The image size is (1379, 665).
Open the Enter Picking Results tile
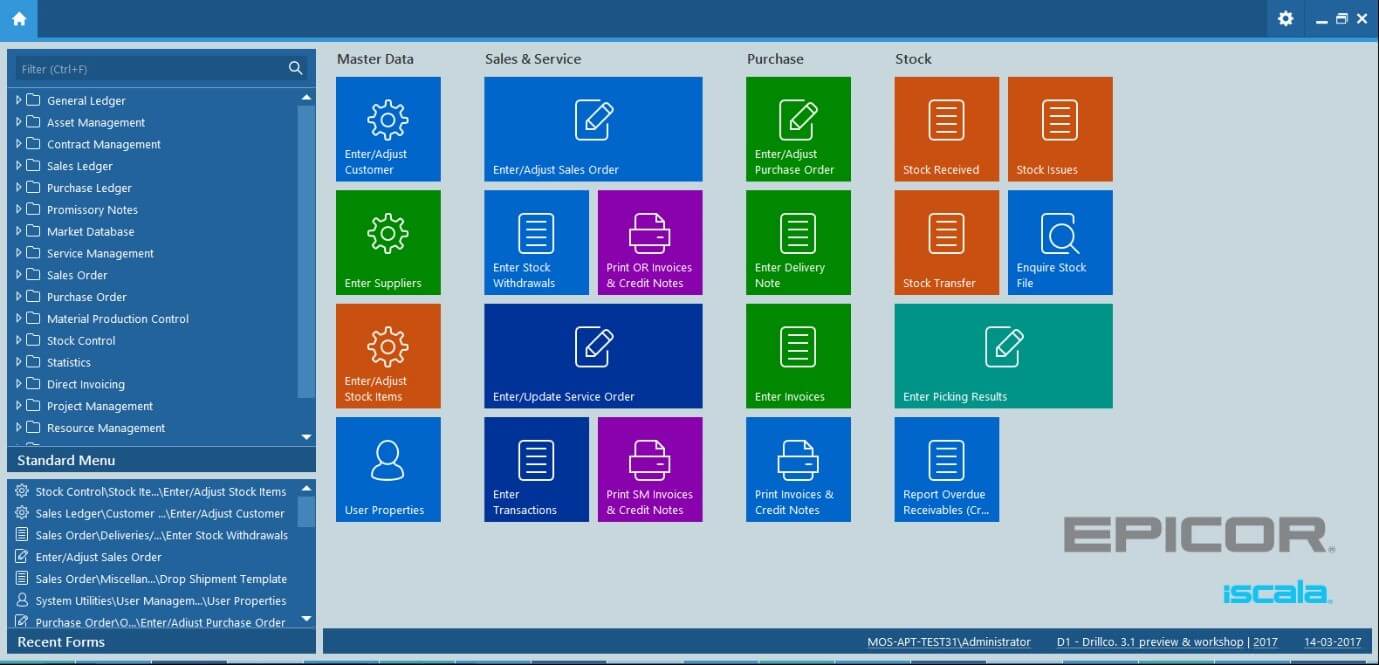pyautogui.click(x=1003, y=356)
